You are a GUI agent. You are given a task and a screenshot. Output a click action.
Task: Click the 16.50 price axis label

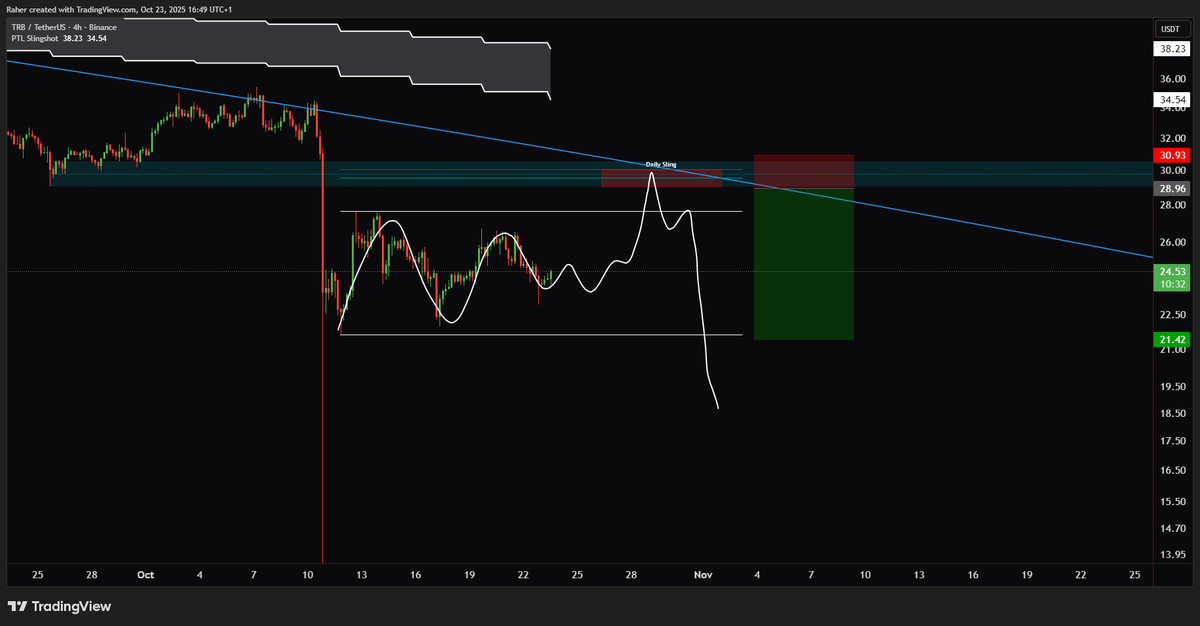pyautogui.click(x=1172, y=470)
